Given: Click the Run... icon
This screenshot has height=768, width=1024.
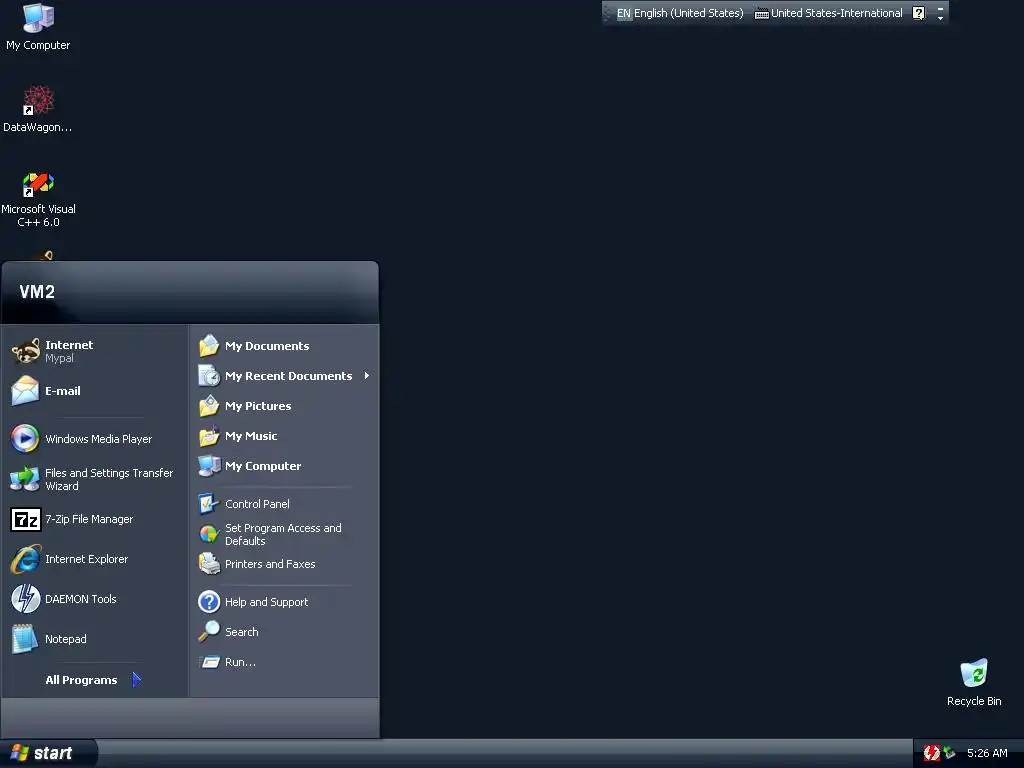Looking at the screenshot, I should click(209, 662).
